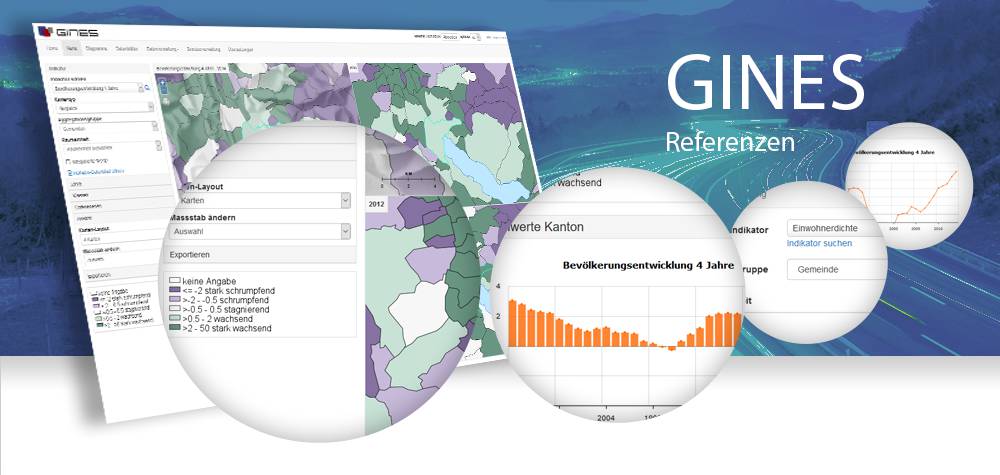Click the '<= -2 stark schrumpfend' legend swatch
1000x475 pixels.
175,290
